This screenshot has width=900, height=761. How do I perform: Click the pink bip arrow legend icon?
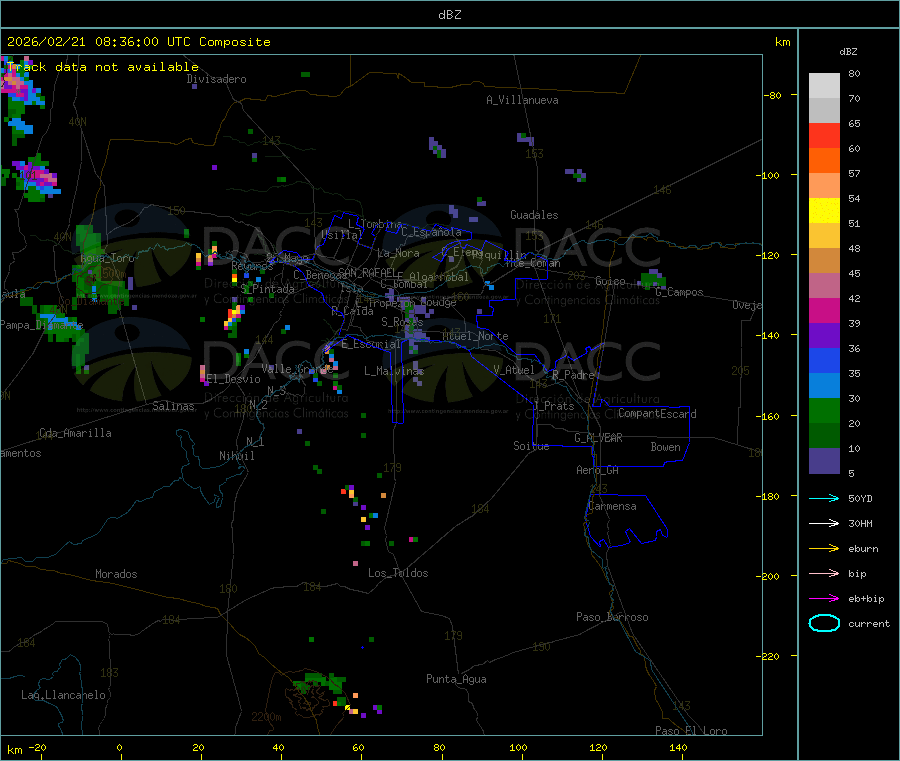coord(824,573)
